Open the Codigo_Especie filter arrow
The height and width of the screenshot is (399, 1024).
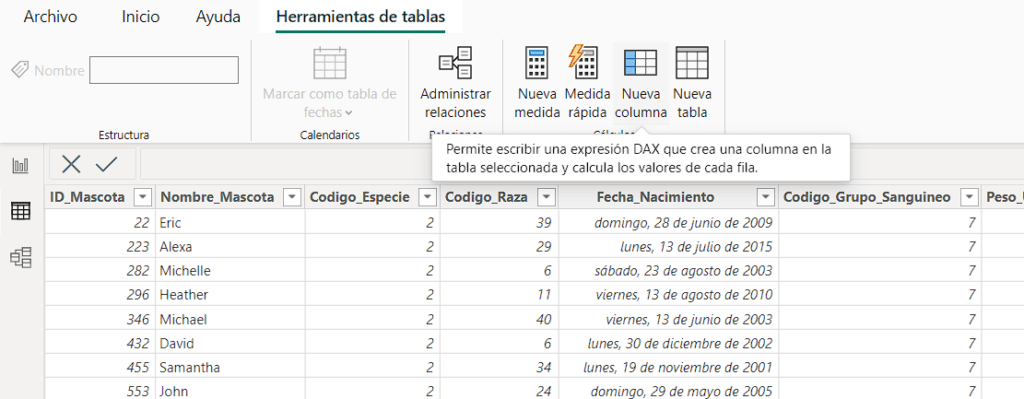pos(428,197)
